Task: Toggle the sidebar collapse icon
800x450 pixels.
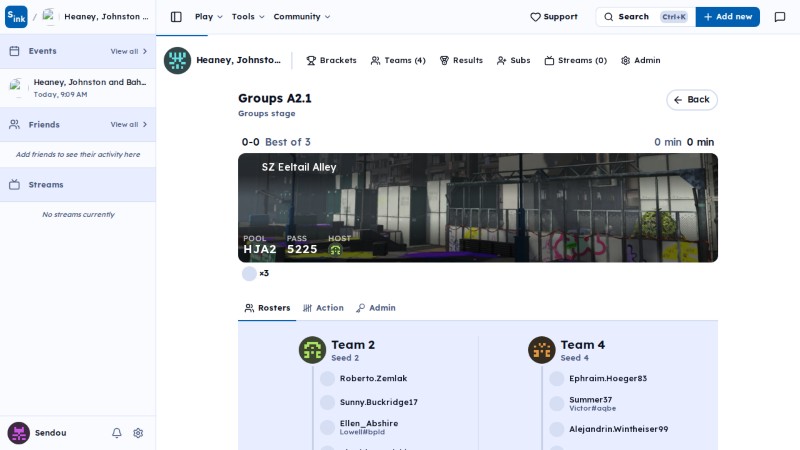Action: [x=176, y=17]
